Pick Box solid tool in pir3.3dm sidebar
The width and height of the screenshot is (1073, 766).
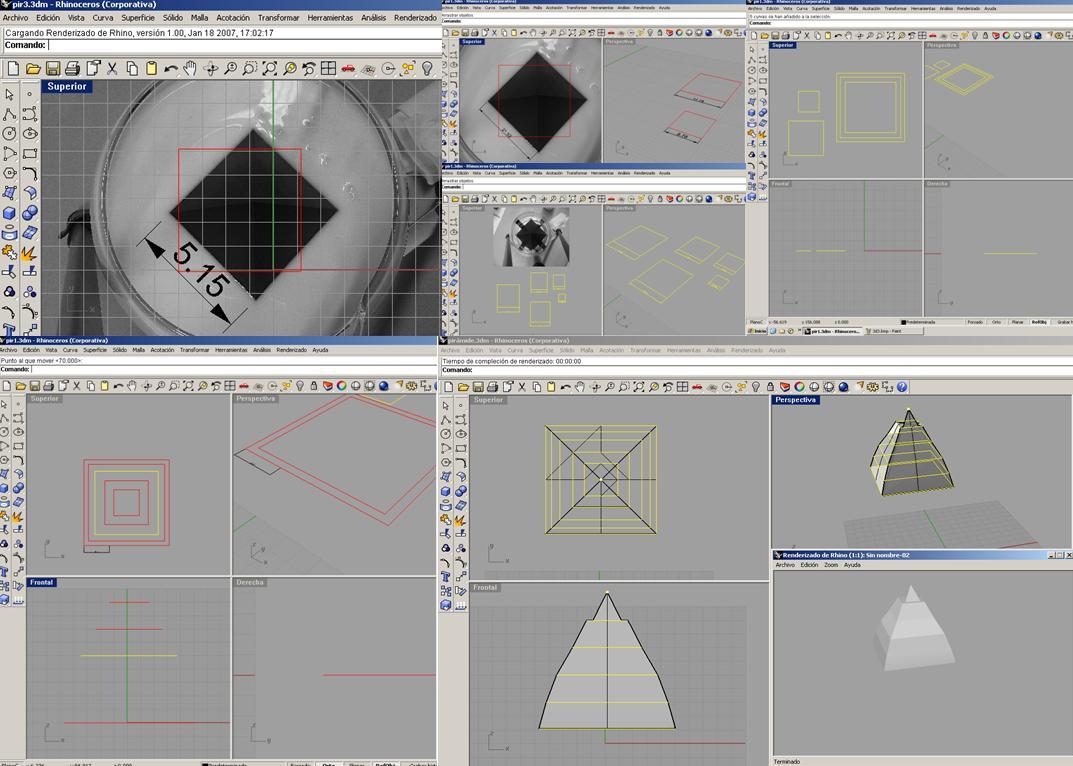(x=9, y=213)
